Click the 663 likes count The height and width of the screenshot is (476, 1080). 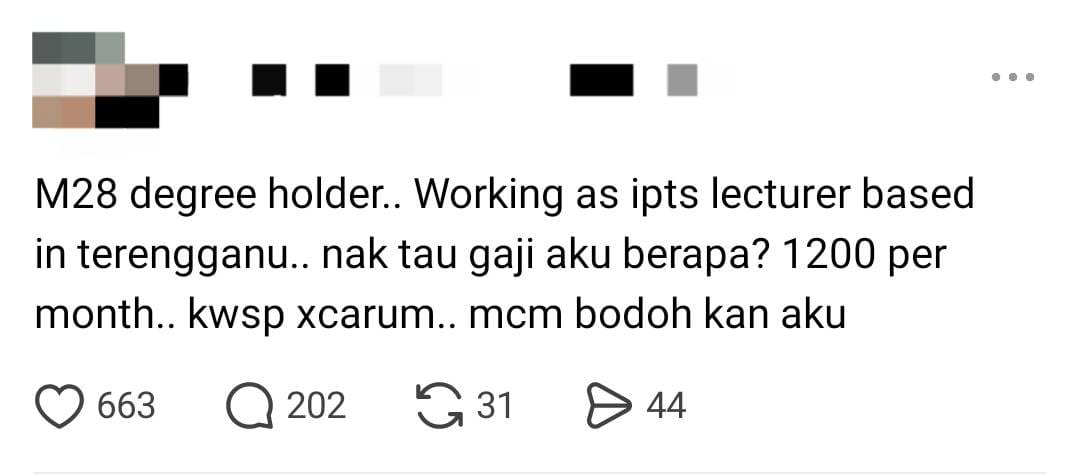[126, 406]
